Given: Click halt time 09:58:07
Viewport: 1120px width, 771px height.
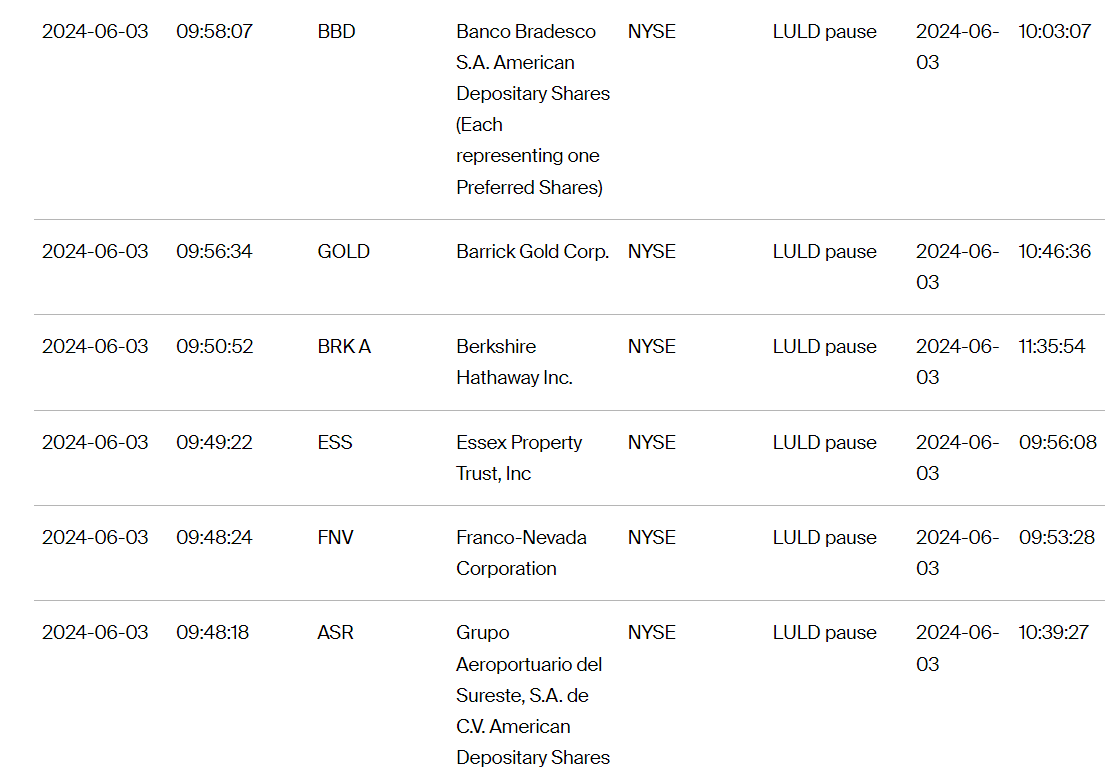Looking at the screenshot, I should (x=214, y=31).
